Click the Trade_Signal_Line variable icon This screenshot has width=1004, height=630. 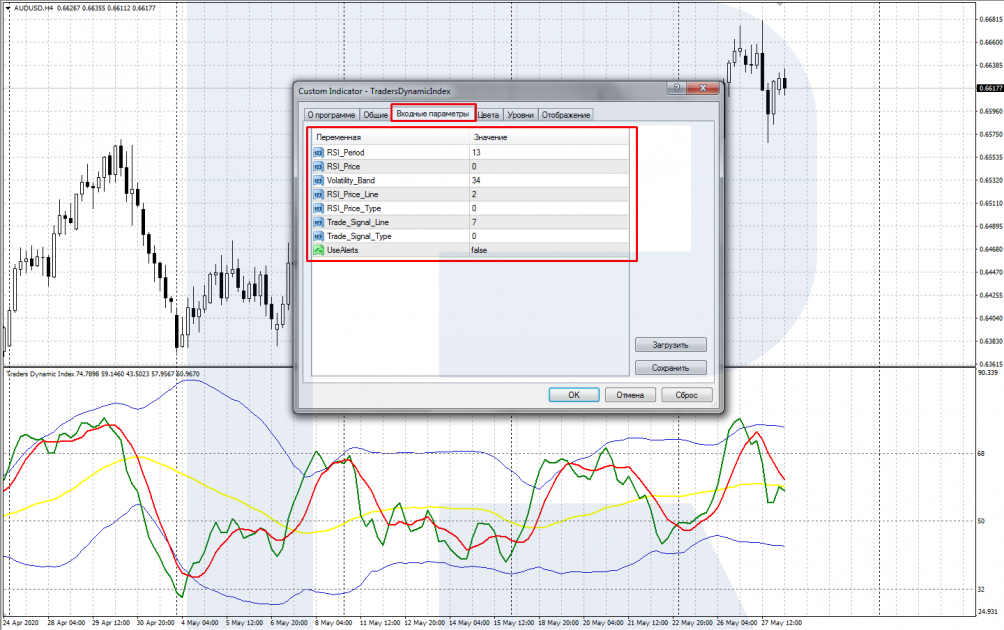[318, 222]
